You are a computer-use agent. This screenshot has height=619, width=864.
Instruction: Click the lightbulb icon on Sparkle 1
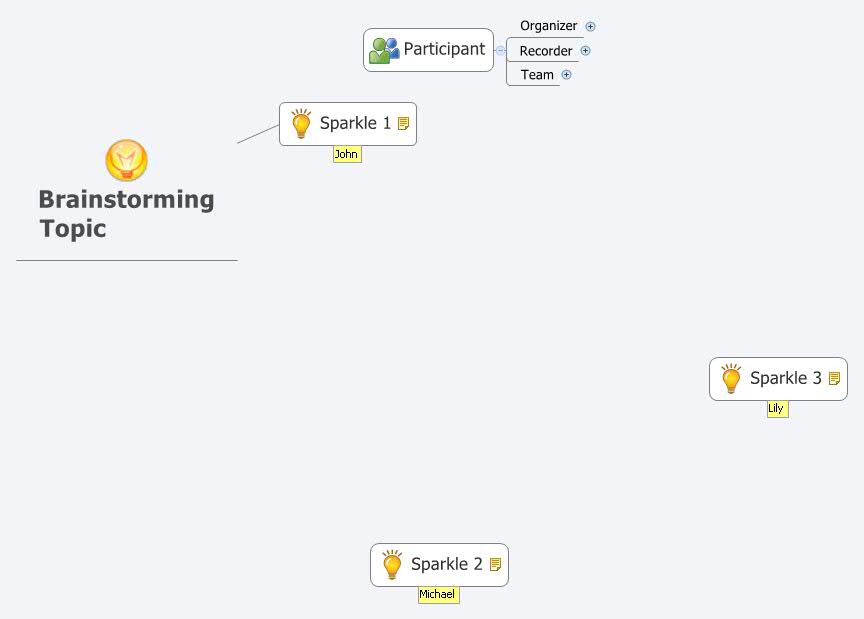click(x=299, y=123)
